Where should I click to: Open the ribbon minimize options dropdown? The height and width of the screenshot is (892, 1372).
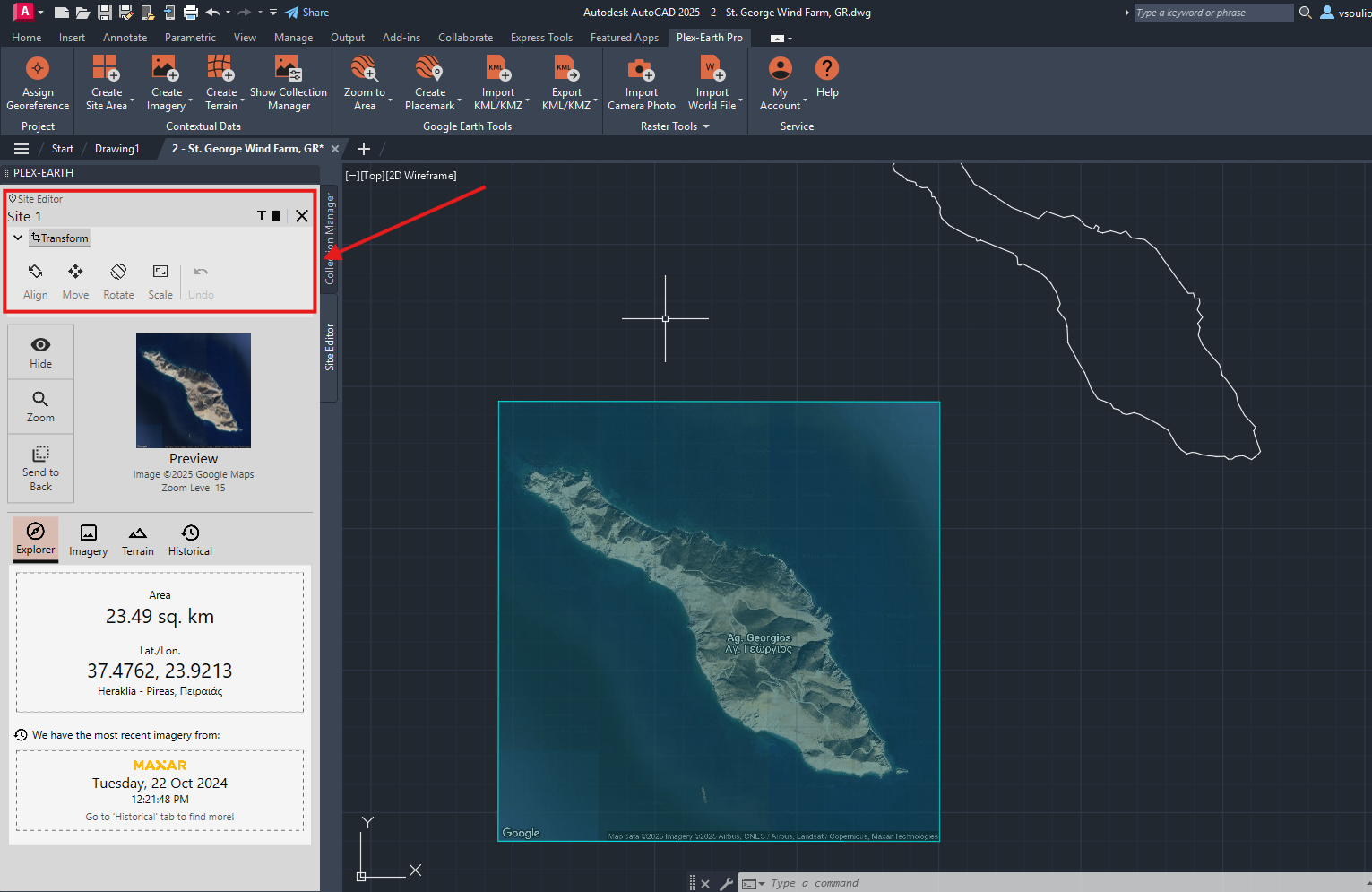point(790,39)
